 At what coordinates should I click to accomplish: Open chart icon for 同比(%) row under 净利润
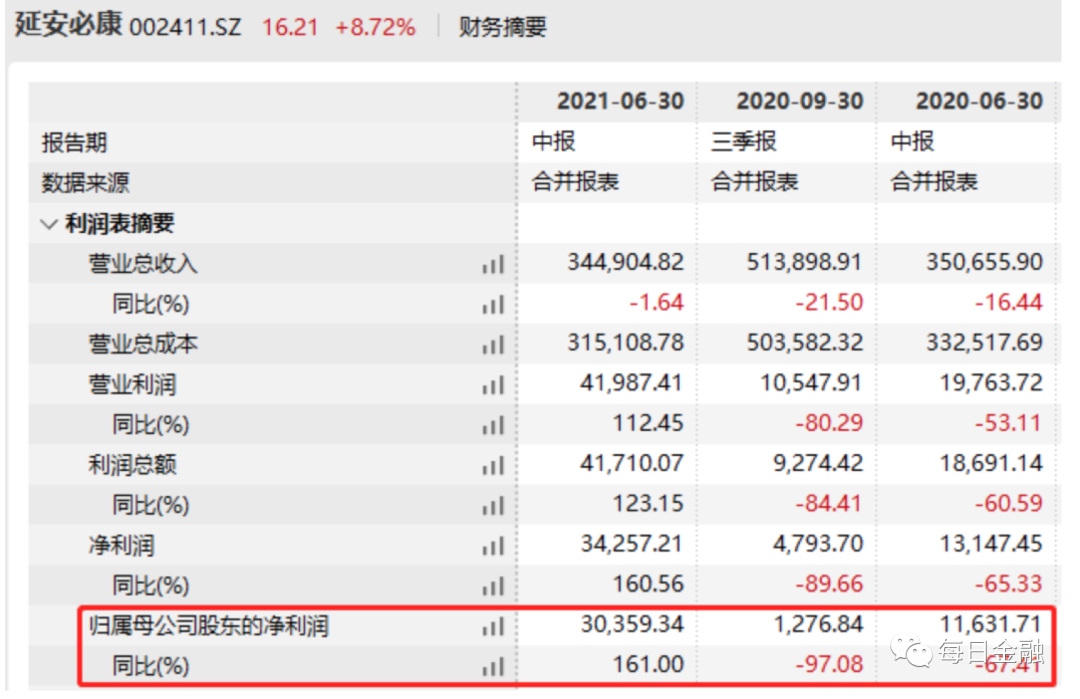493,586
